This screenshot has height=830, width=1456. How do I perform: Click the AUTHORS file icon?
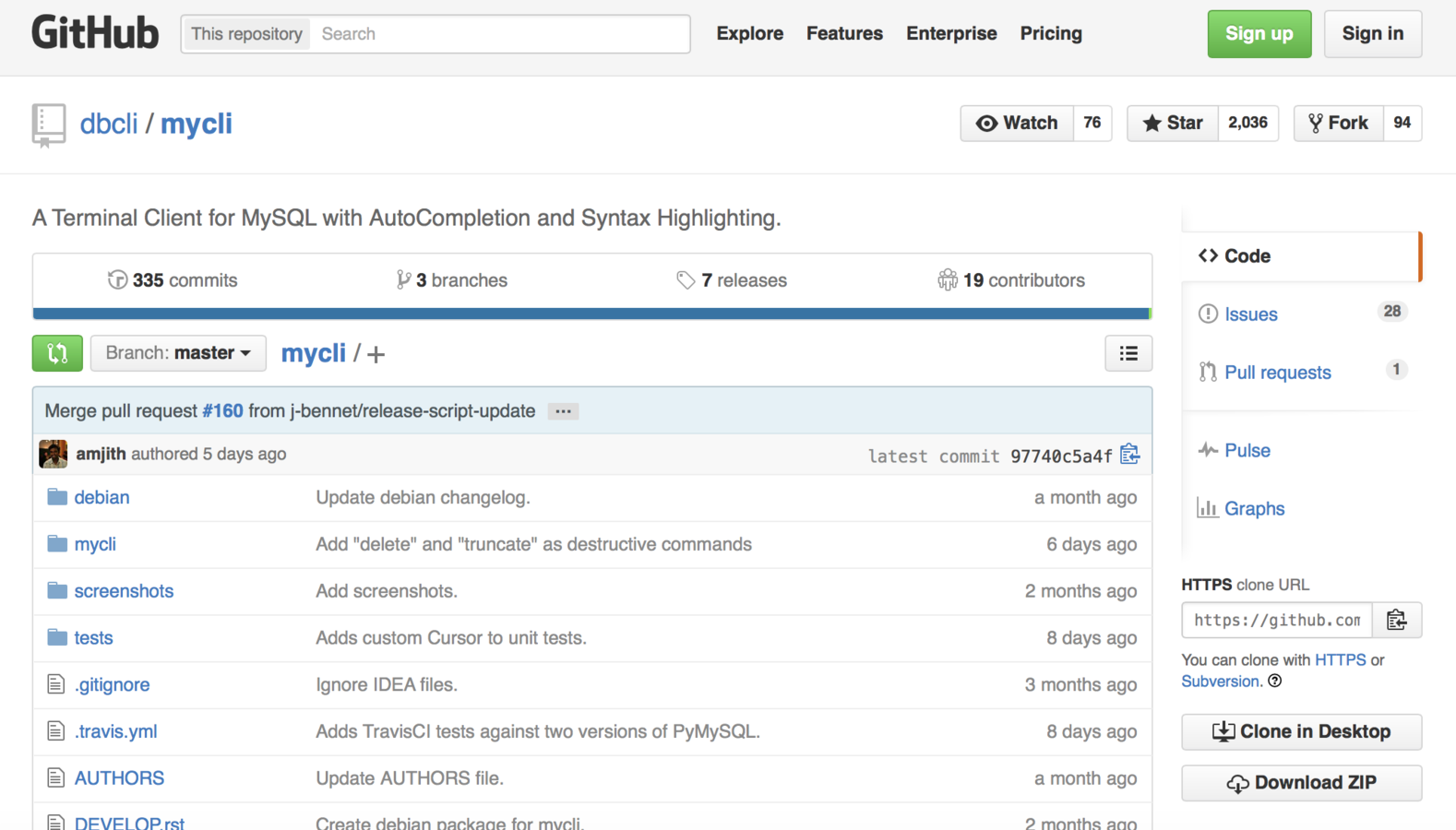coord(56,778)
